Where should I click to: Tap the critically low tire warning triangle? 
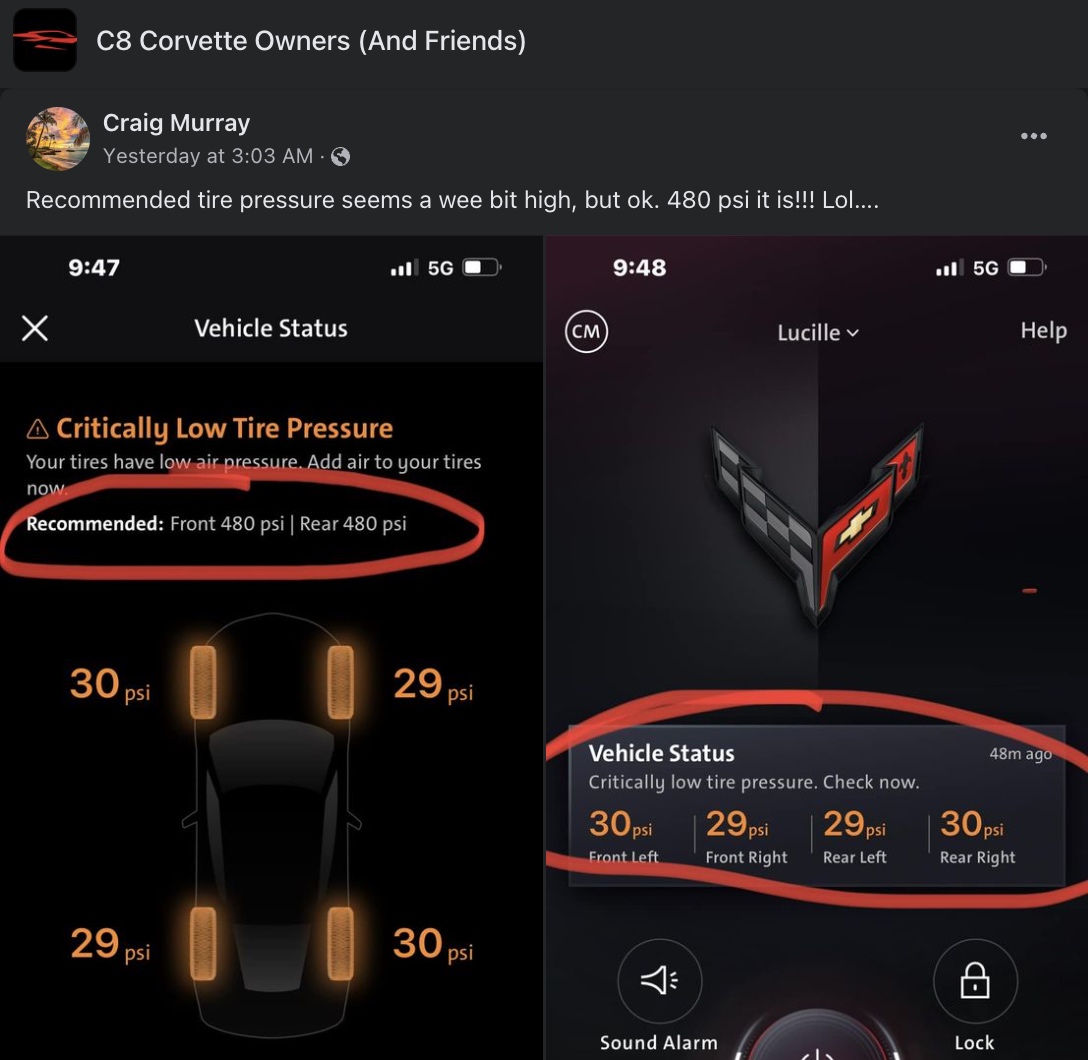click(x=37, y=429)
